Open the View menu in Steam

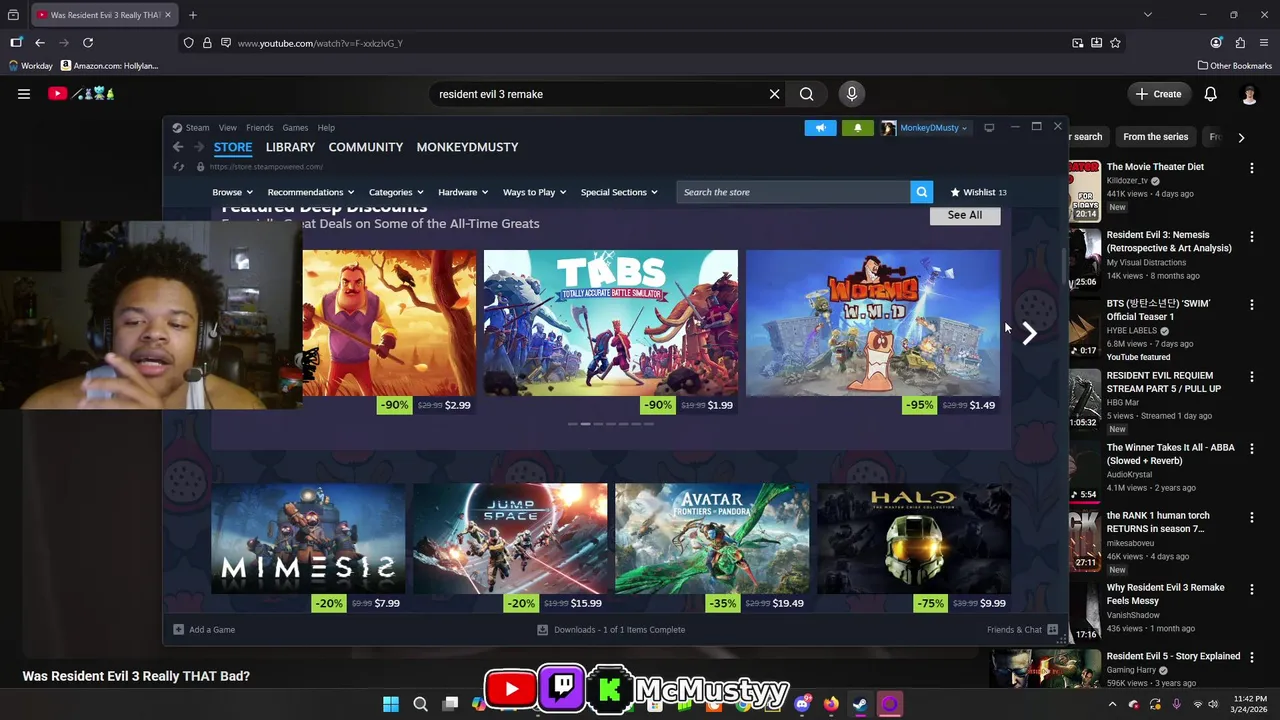click(x=228, y=128)
